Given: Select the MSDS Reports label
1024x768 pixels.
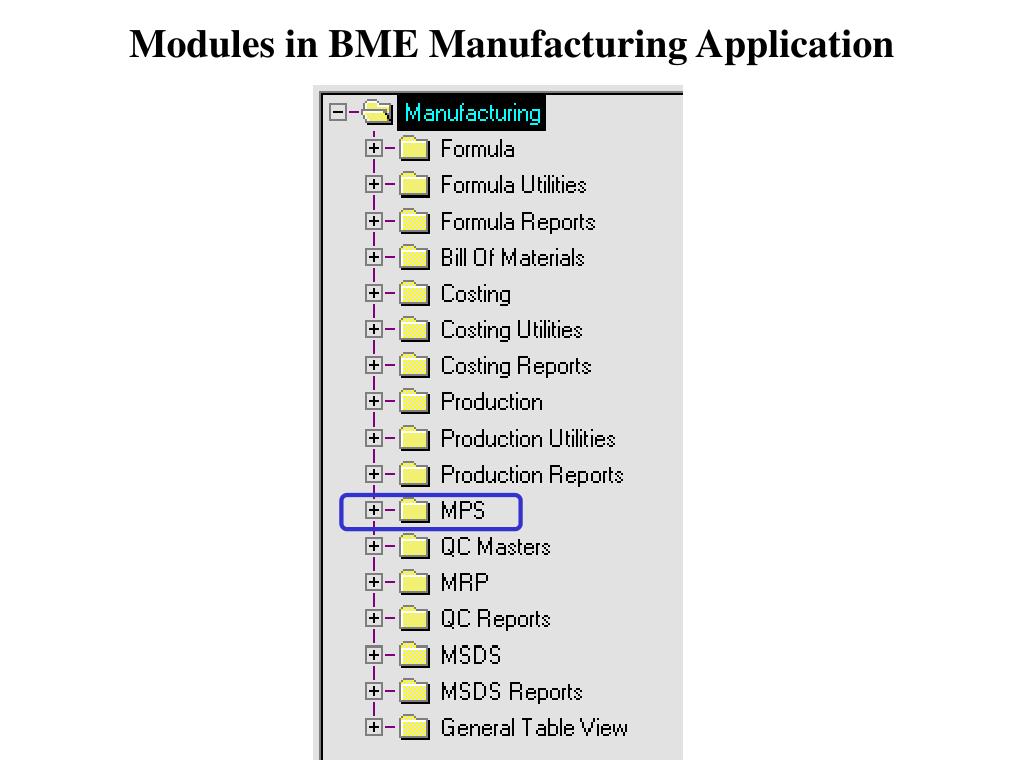Looking at the screenshot, I should (x=511, y=692).
